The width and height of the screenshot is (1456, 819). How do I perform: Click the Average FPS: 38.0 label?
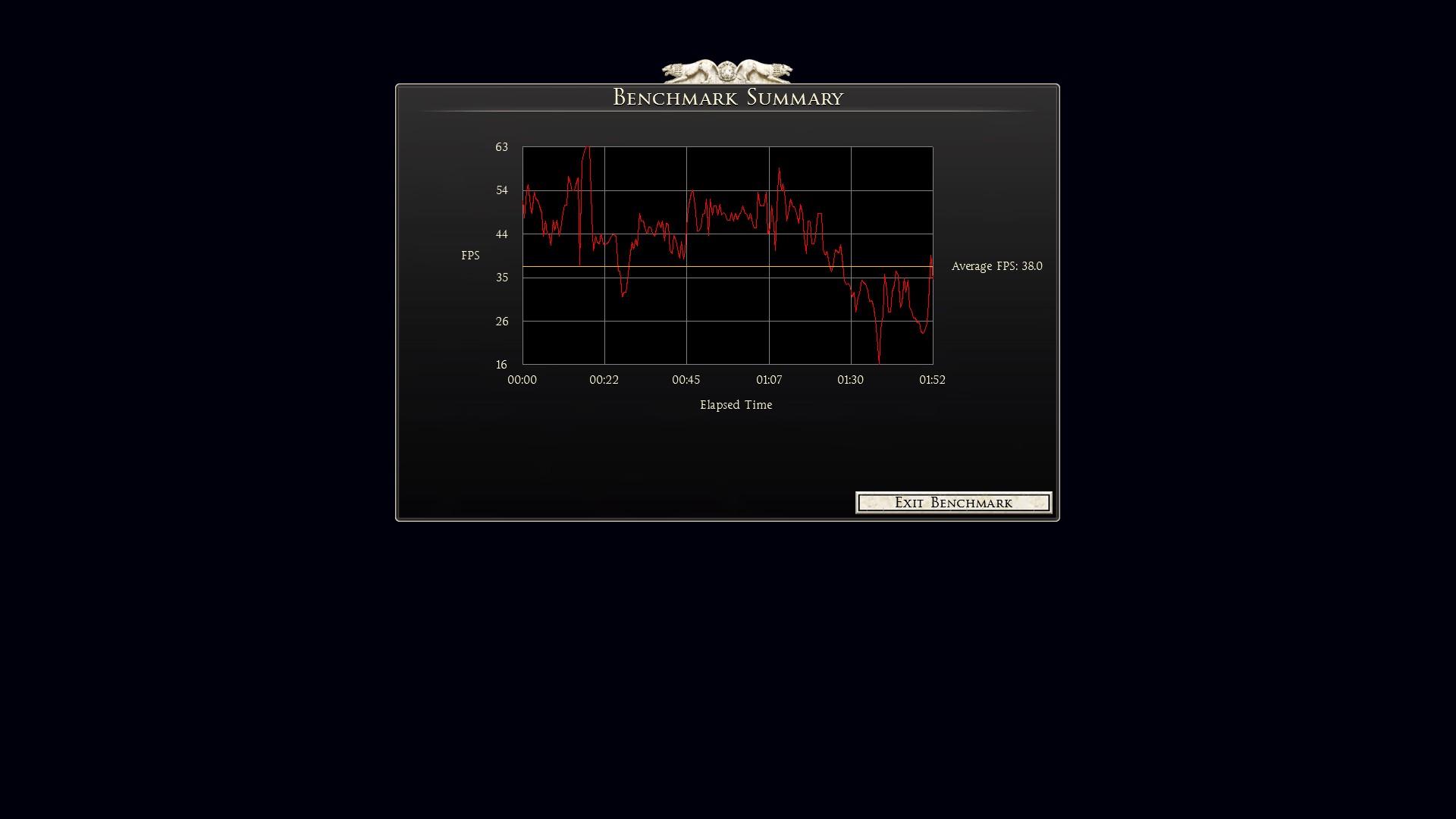tap(996, 266)
